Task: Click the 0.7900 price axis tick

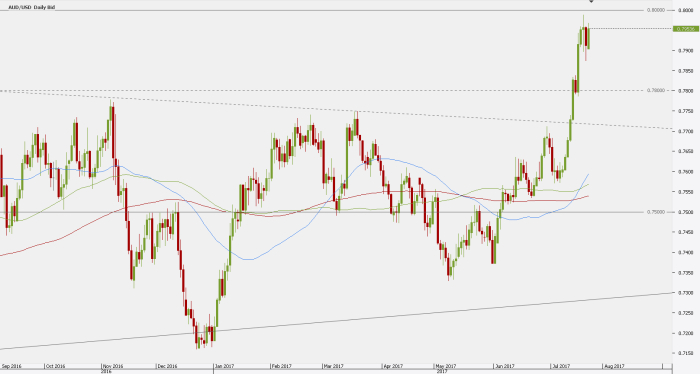Action: coord(685,50)
